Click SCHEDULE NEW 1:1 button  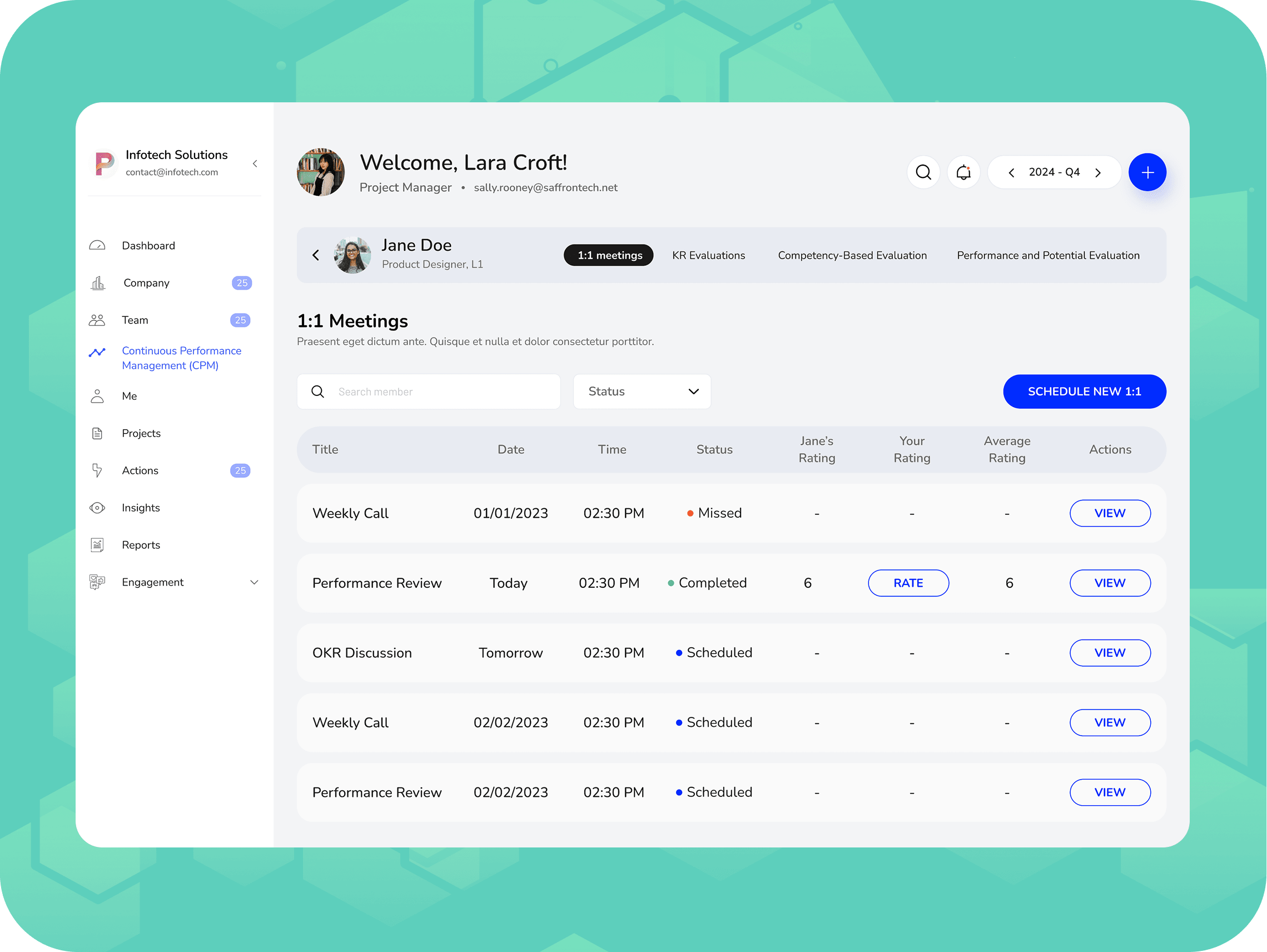tap(1084, 391)
